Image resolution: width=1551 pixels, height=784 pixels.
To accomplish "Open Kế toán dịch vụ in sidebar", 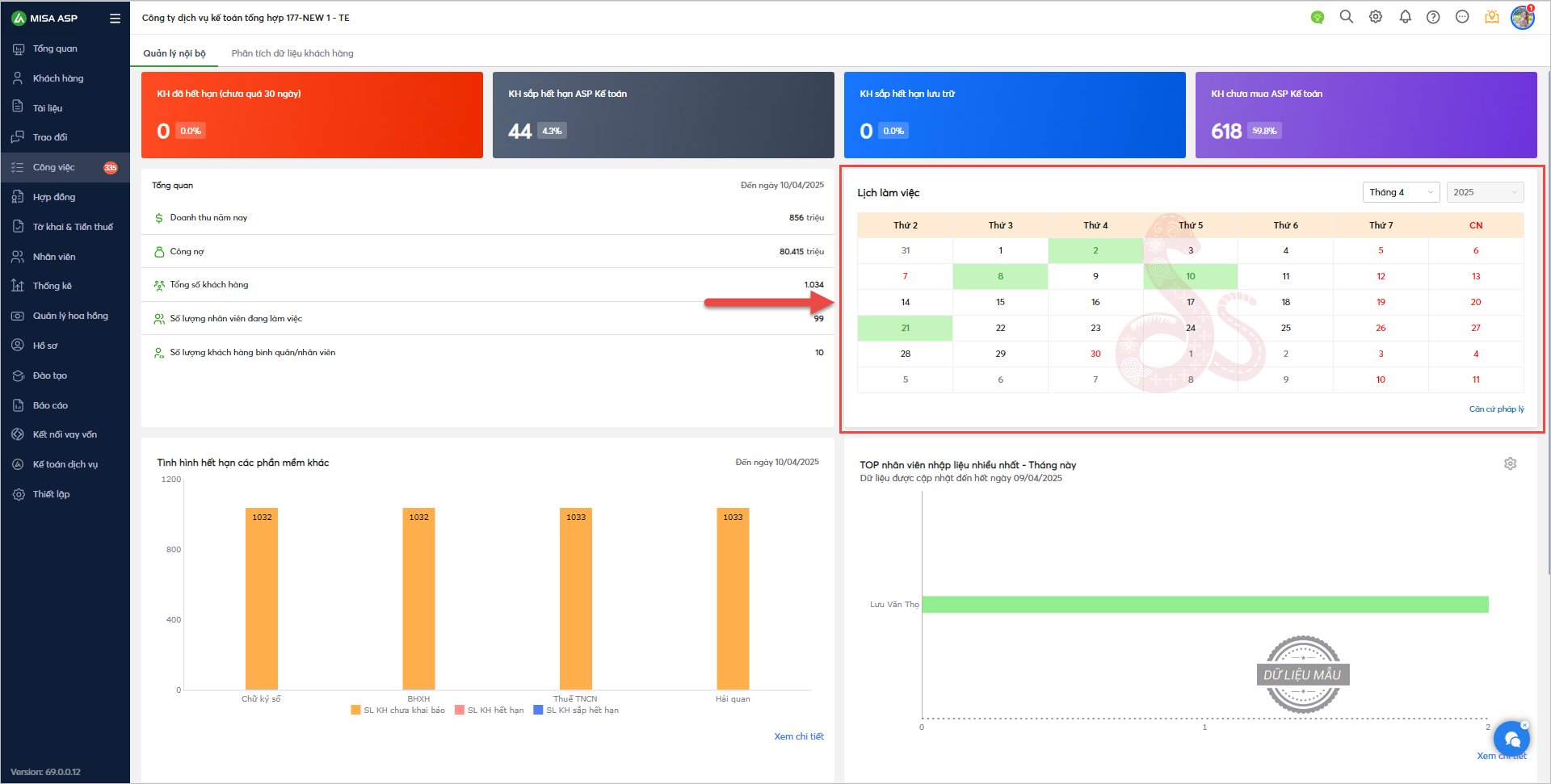I will [x=65, y=464].
